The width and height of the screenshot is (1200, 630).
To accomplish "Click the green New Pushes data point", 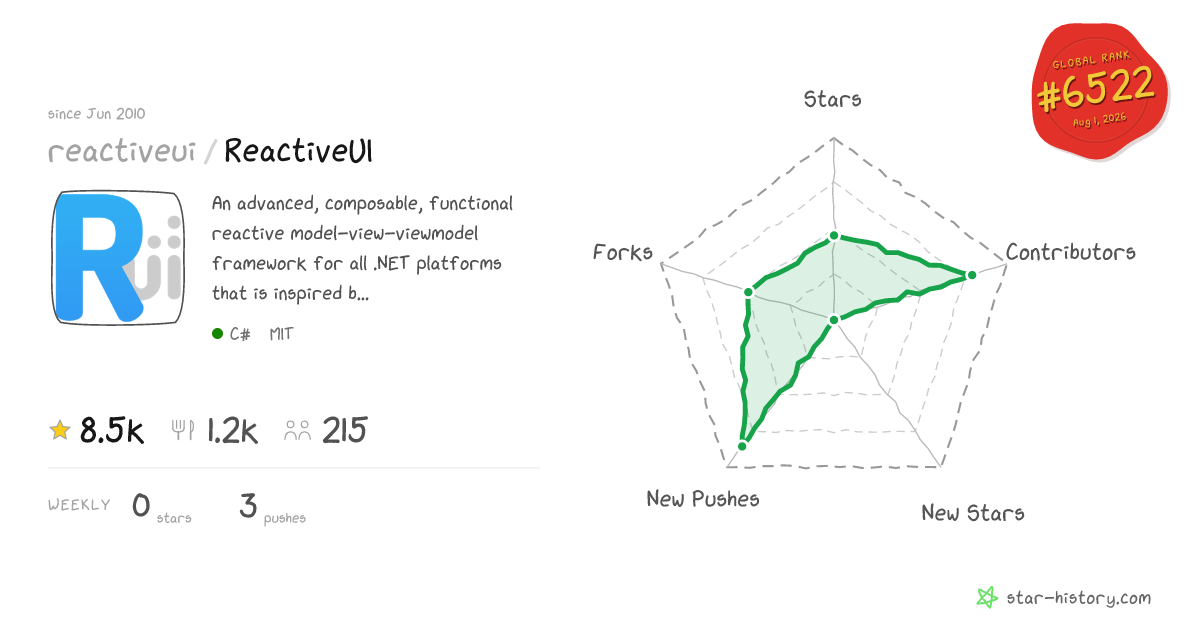I will [742, 445].
